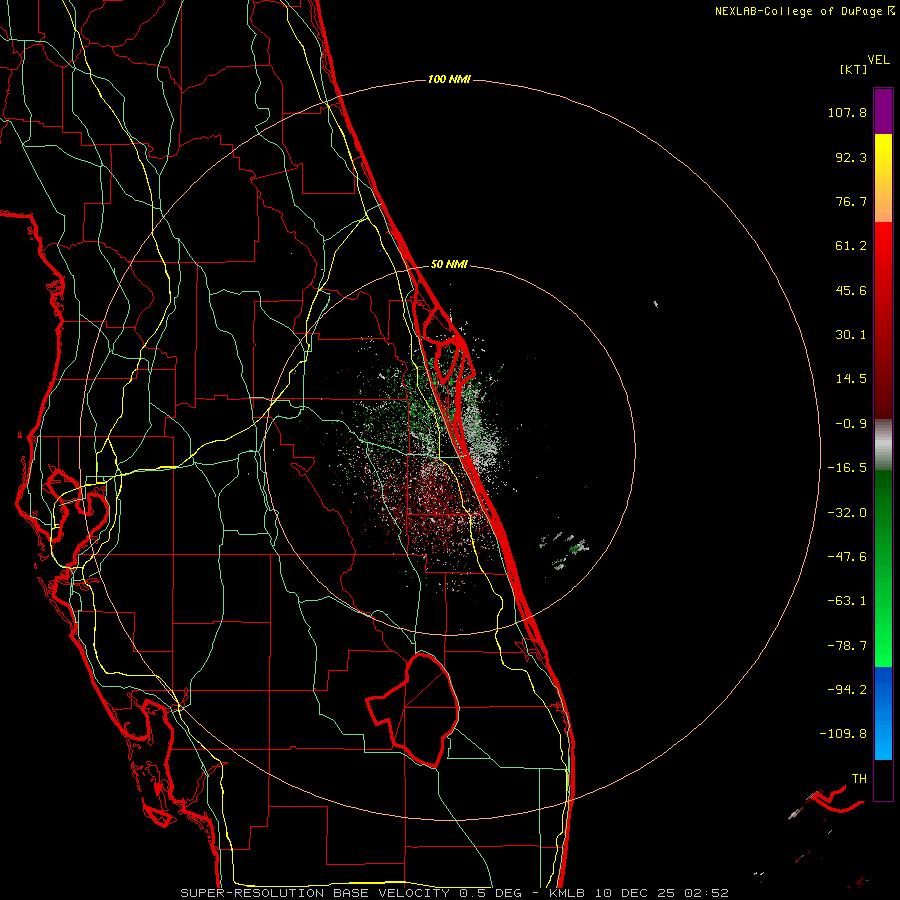Click the gray near-zero segment of color bar

883,445
